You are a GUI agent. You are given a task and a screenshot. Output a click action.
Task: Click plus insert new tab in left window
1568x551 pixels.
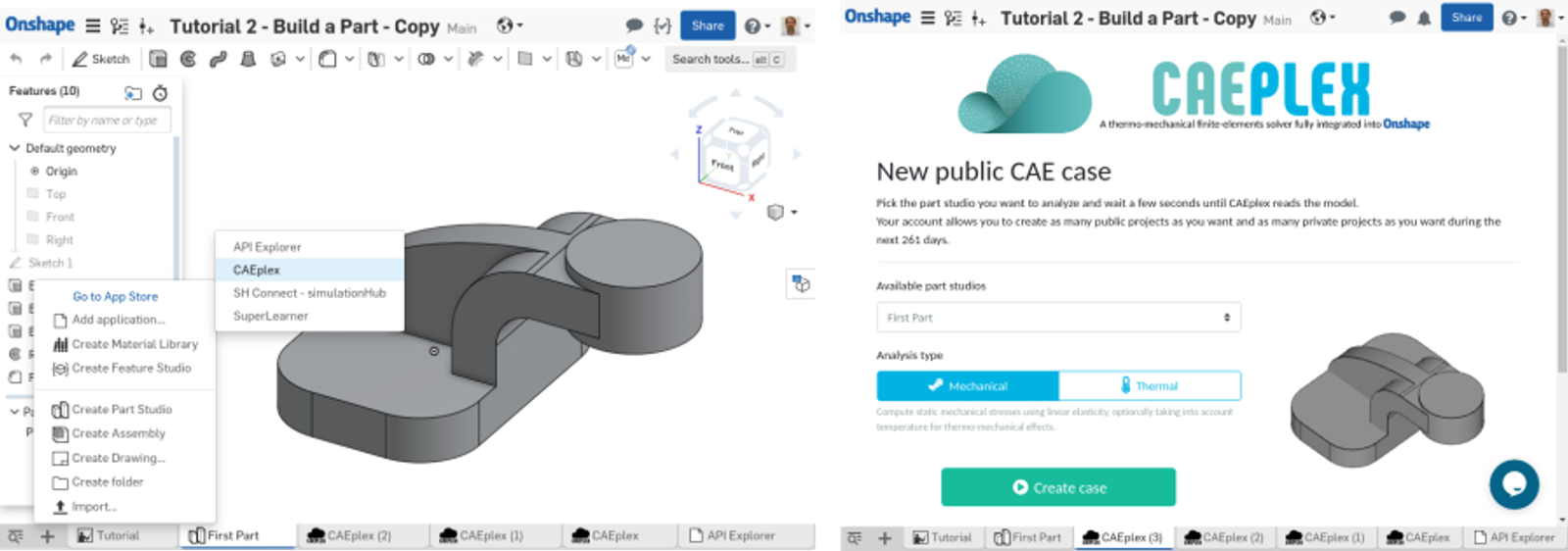pos(47,536)
